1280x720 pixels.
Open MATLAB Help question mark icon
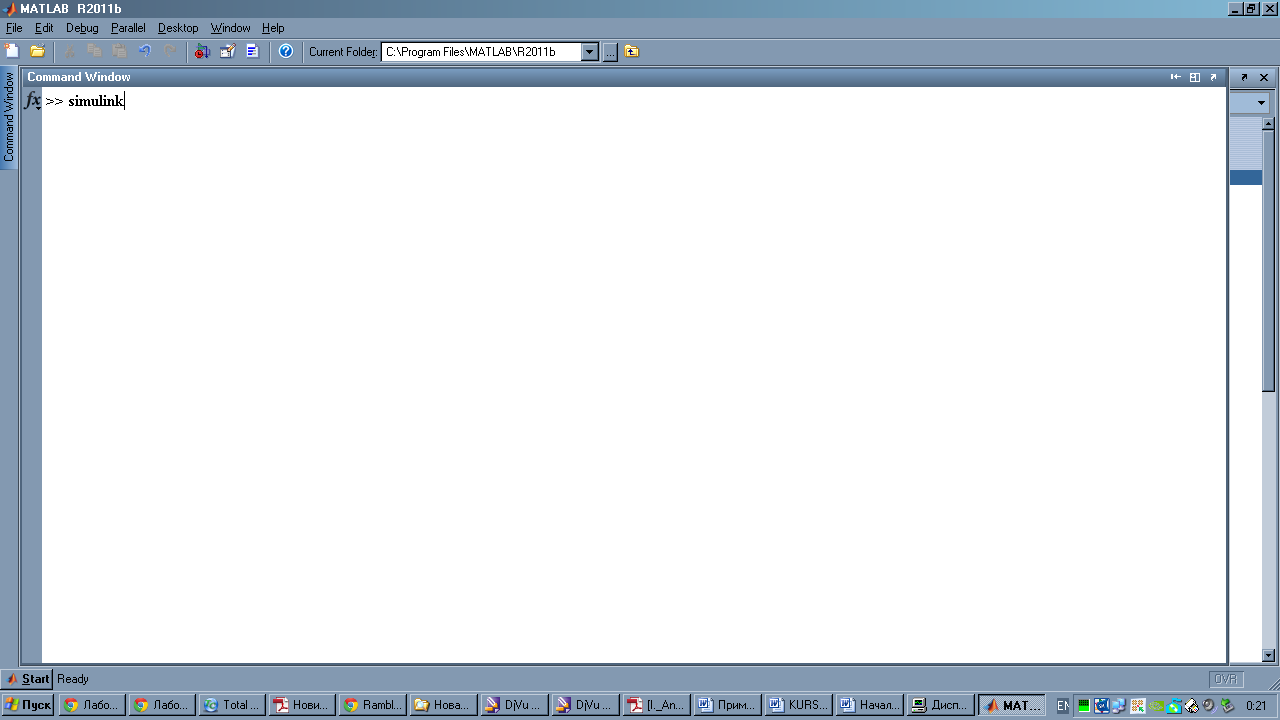(x=286, y=51)
